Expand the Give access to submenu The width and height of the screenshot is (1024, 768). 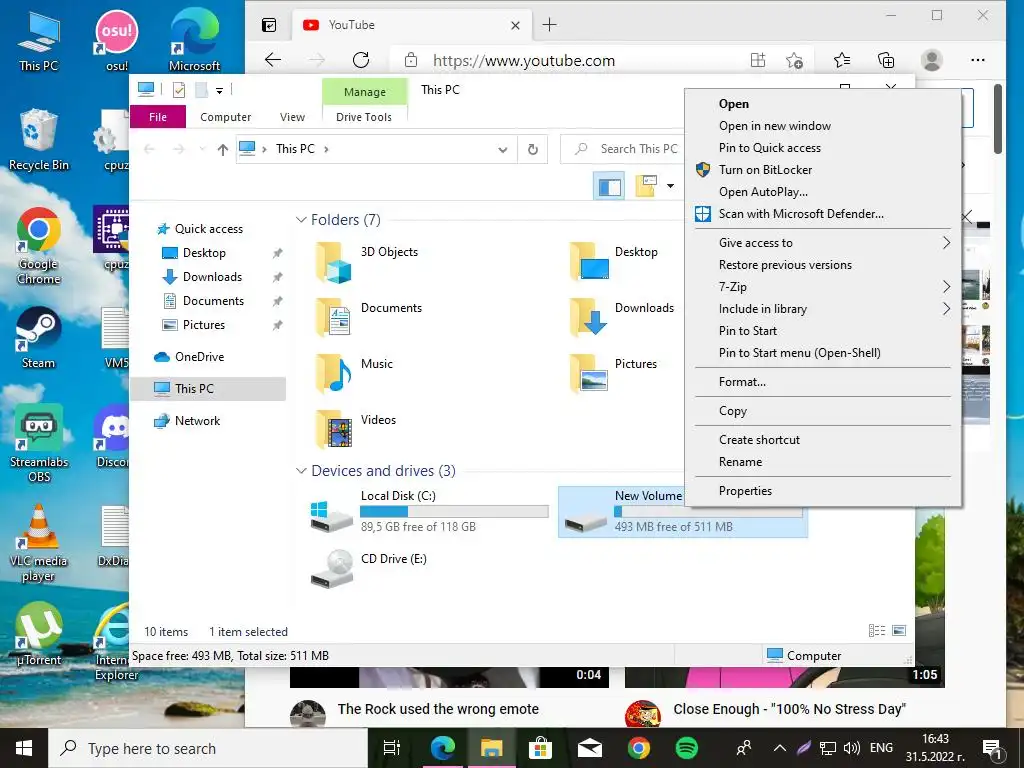(823, 243)
